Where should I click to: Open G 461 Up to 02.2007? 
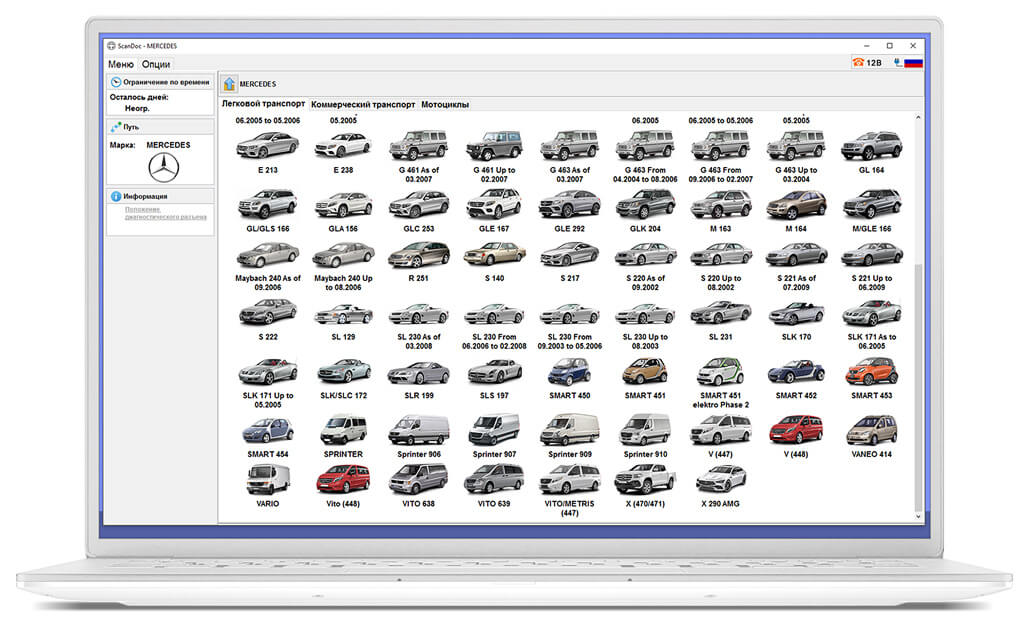click(x=494, y=146)
